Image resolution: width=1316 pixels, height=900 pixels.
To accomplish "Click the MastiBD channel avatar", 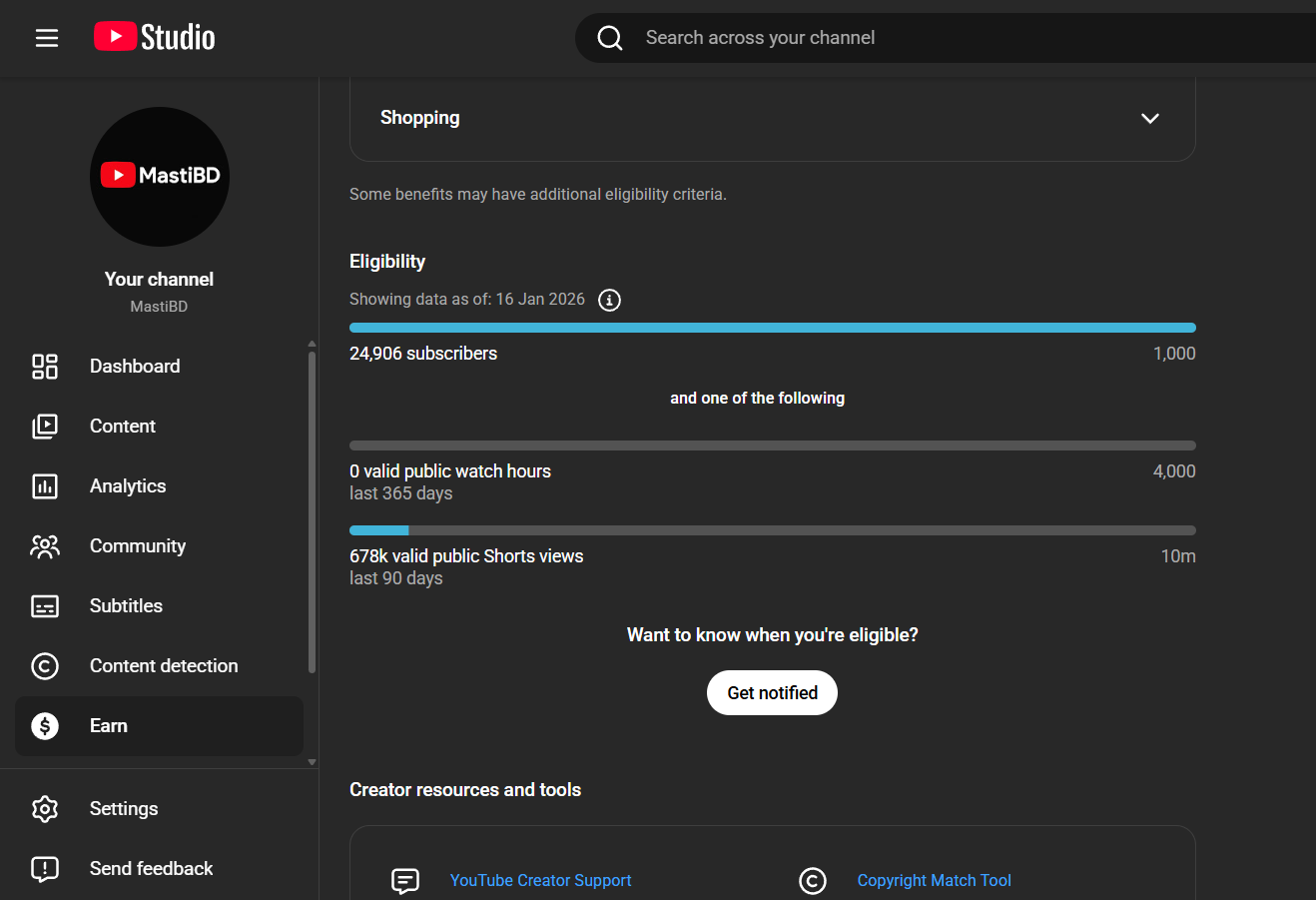I will (x=160, y=177).
